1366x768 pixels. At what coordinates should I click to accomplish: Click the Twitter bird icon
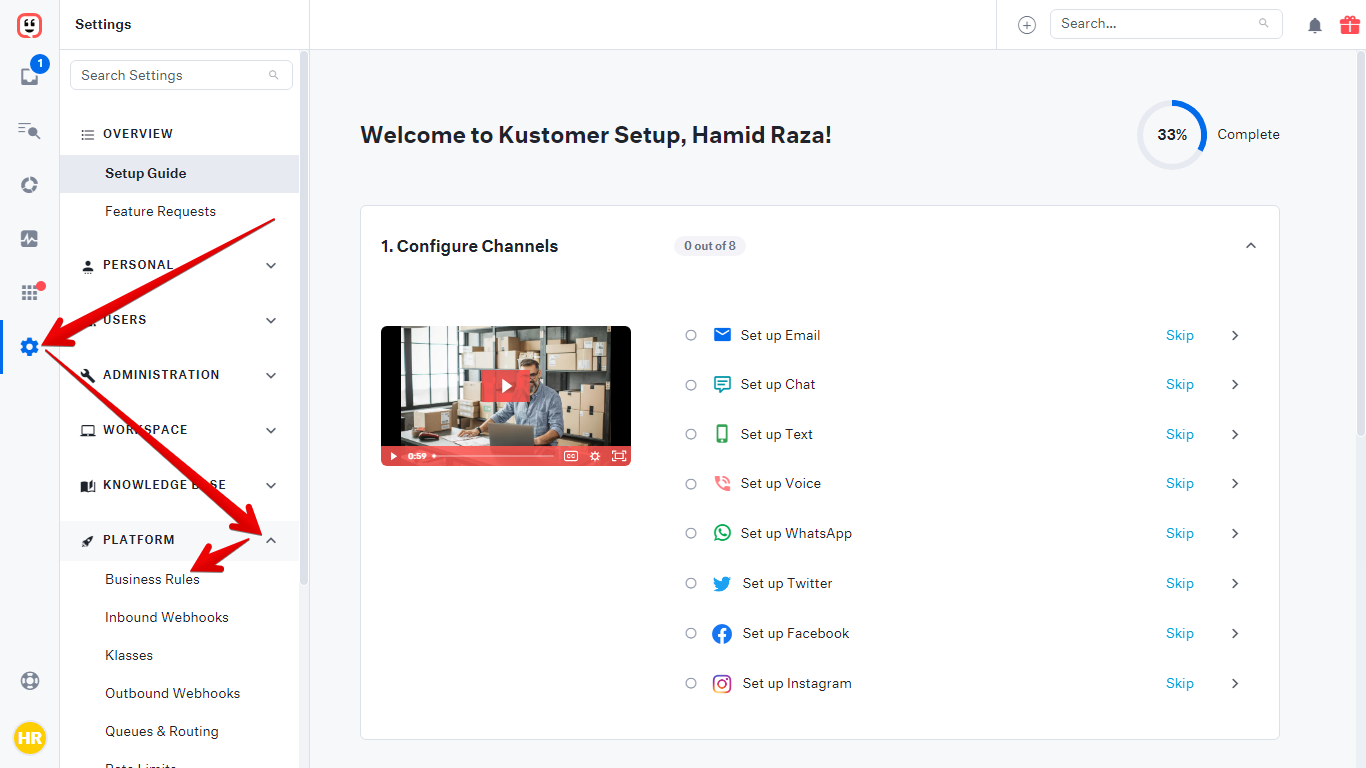point(722,583)
